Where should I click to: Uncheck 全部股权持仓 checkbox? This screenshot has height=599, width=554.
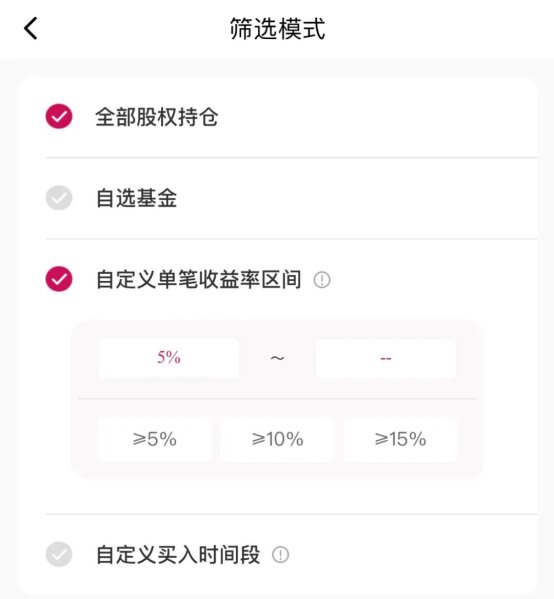[59, 116]
